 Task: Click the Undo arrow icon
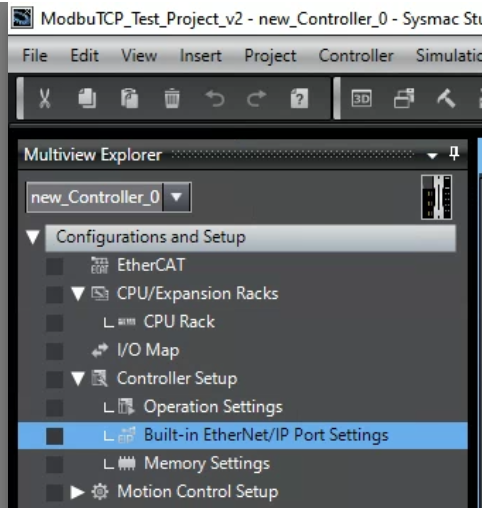215,99
